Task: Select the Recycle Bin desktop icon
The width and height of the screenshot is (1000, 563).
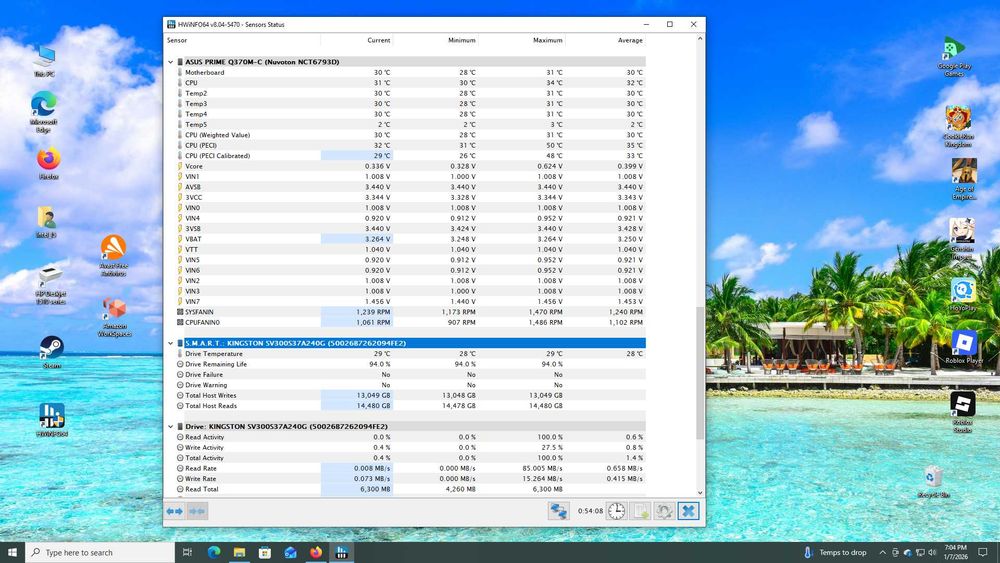Action: pos(933,482)
